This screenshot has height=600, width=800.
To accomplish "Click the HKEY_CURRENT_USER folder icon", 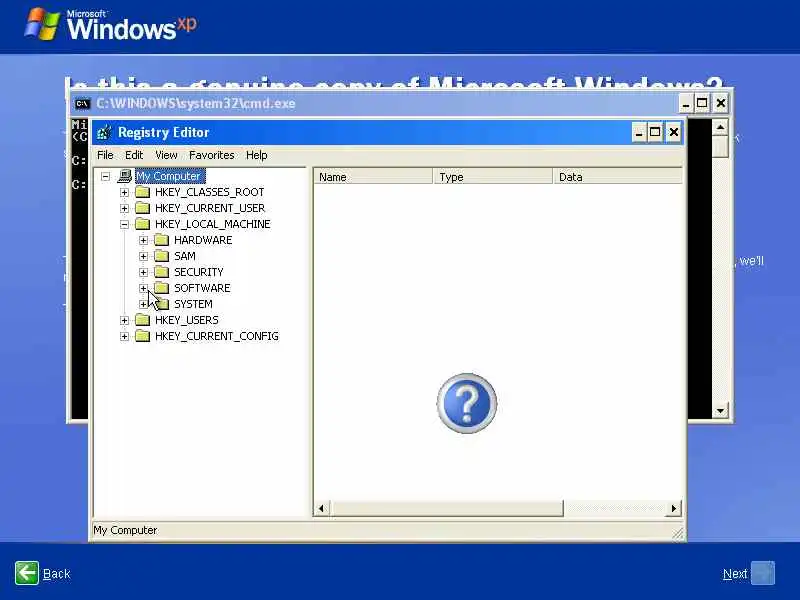I will 142,208.
